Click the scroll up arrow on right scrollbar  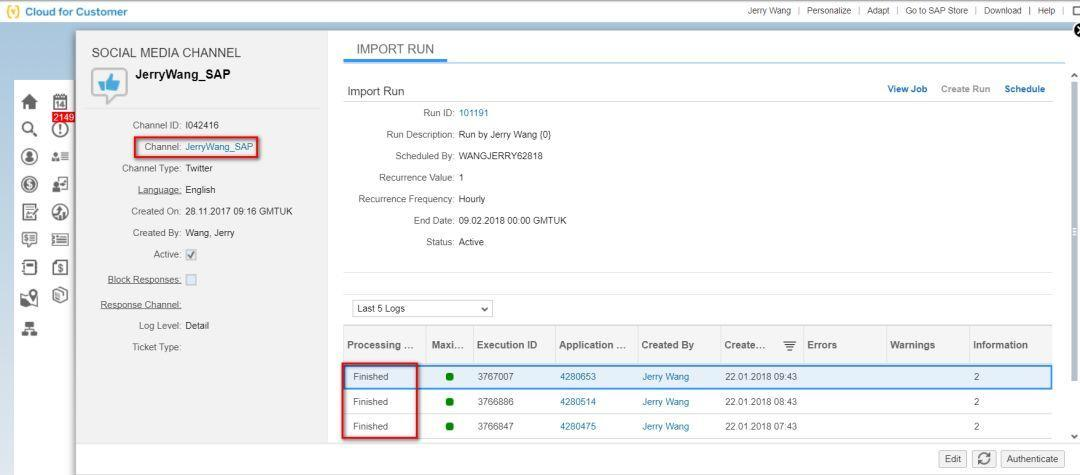1074,75
